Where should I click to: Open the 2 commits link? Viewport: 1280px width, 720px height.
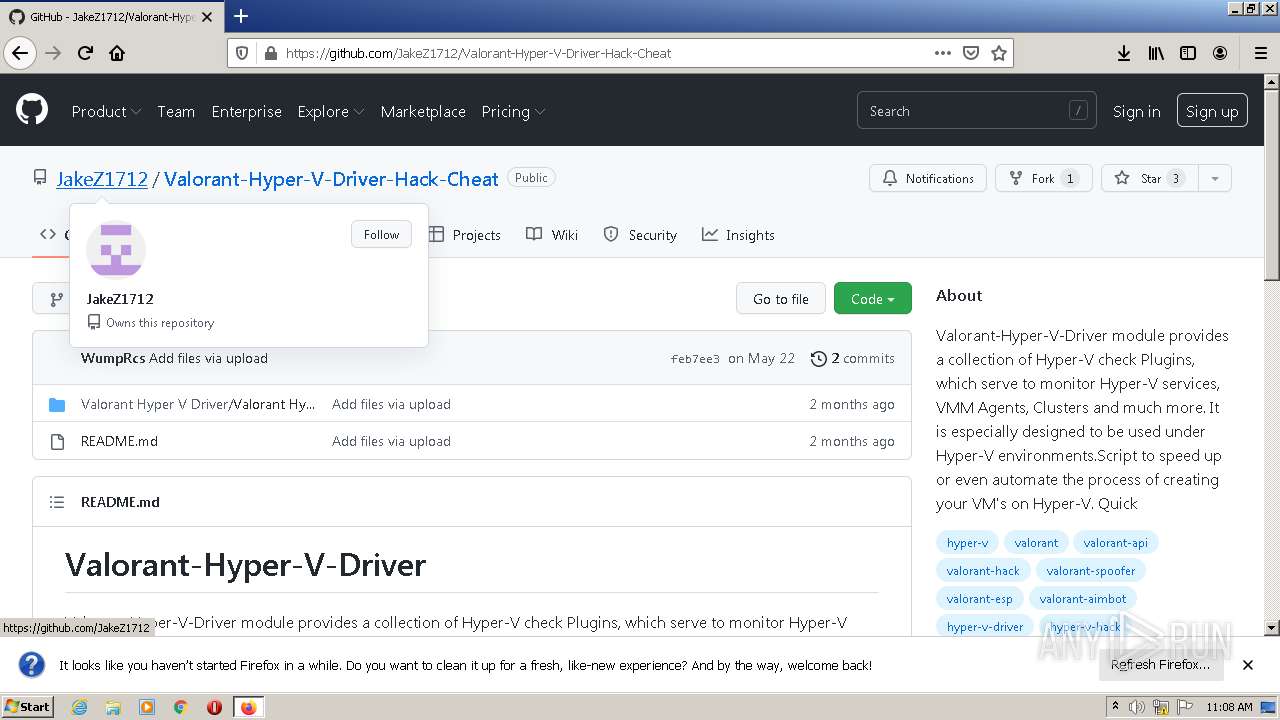click(853, 358)
